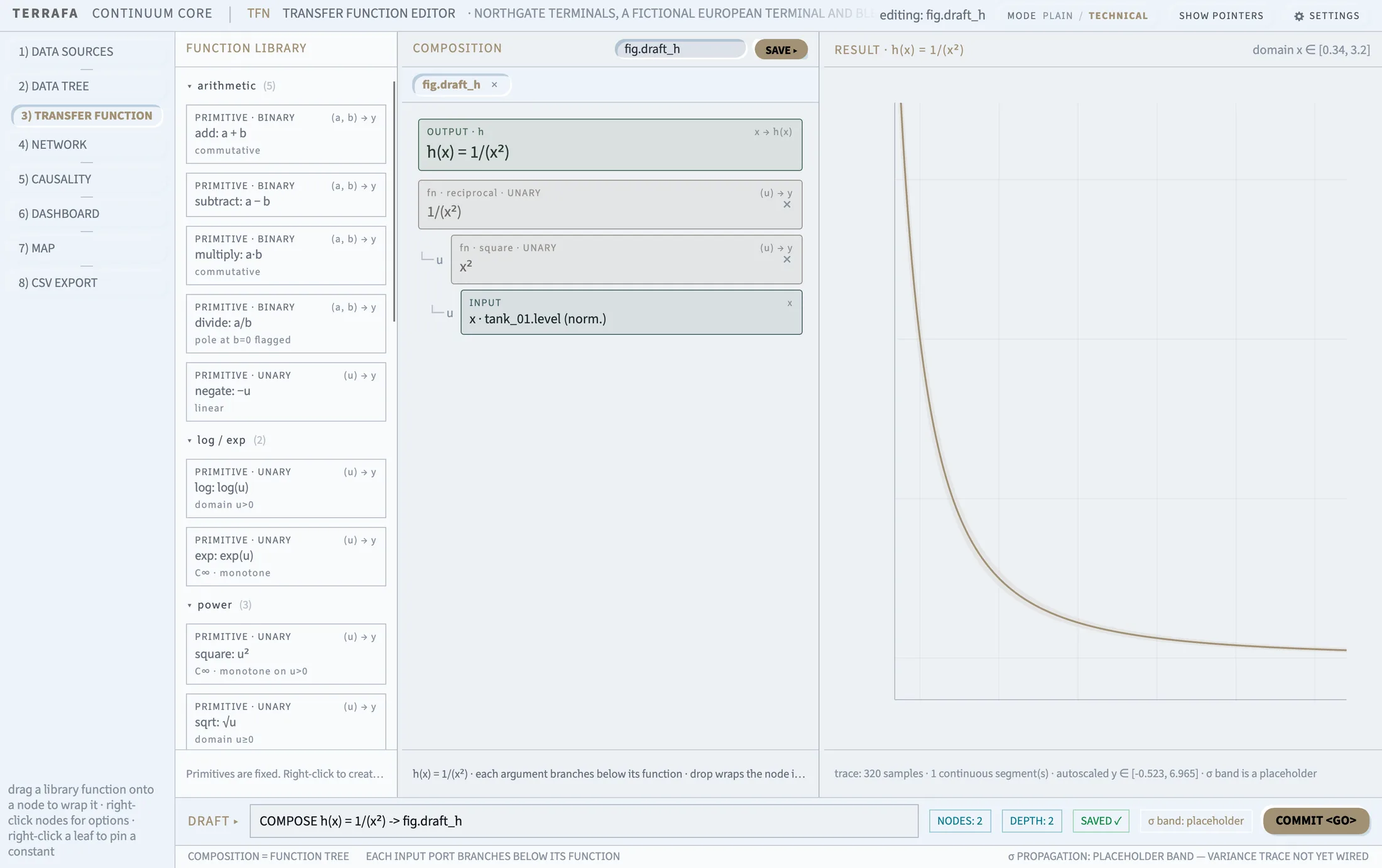Switch mode to PLAIN

pyautogui.click(x=1057, y=16)
